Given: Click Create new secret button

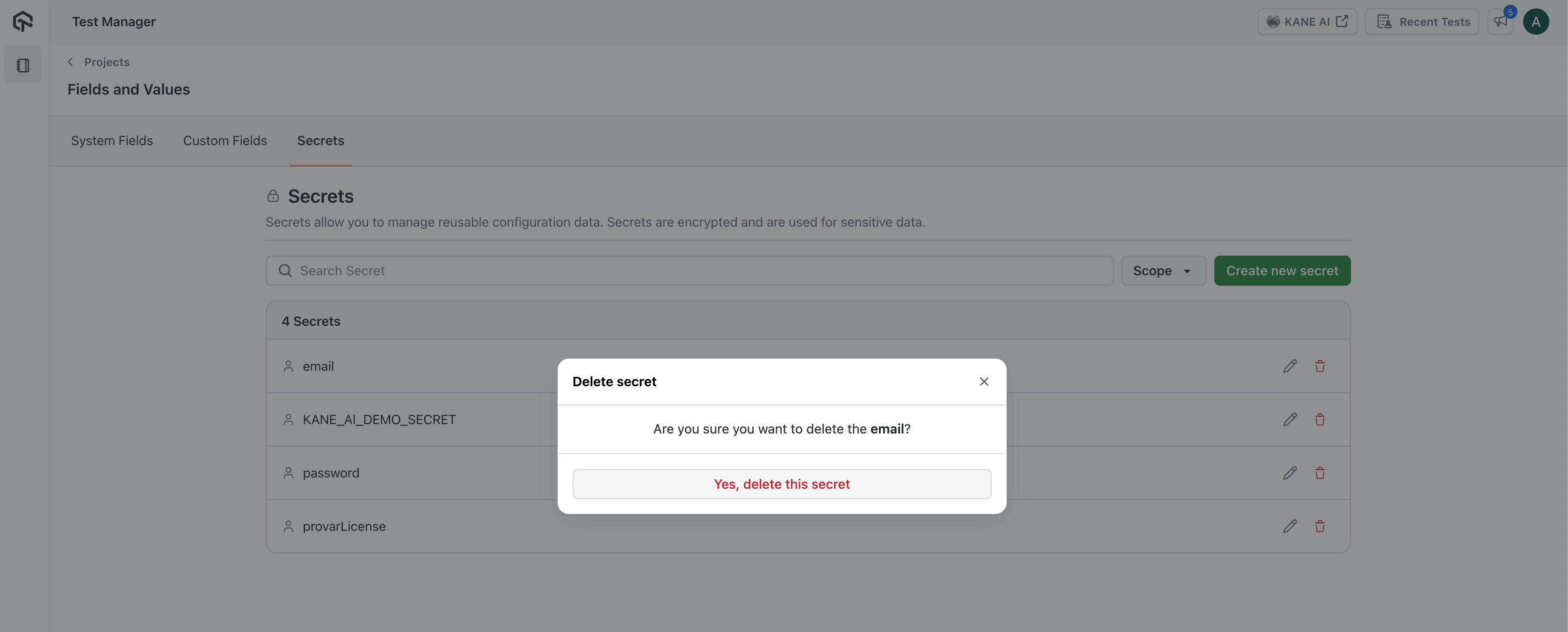Looking at the screenshot, I should [x=1282, y=271].
